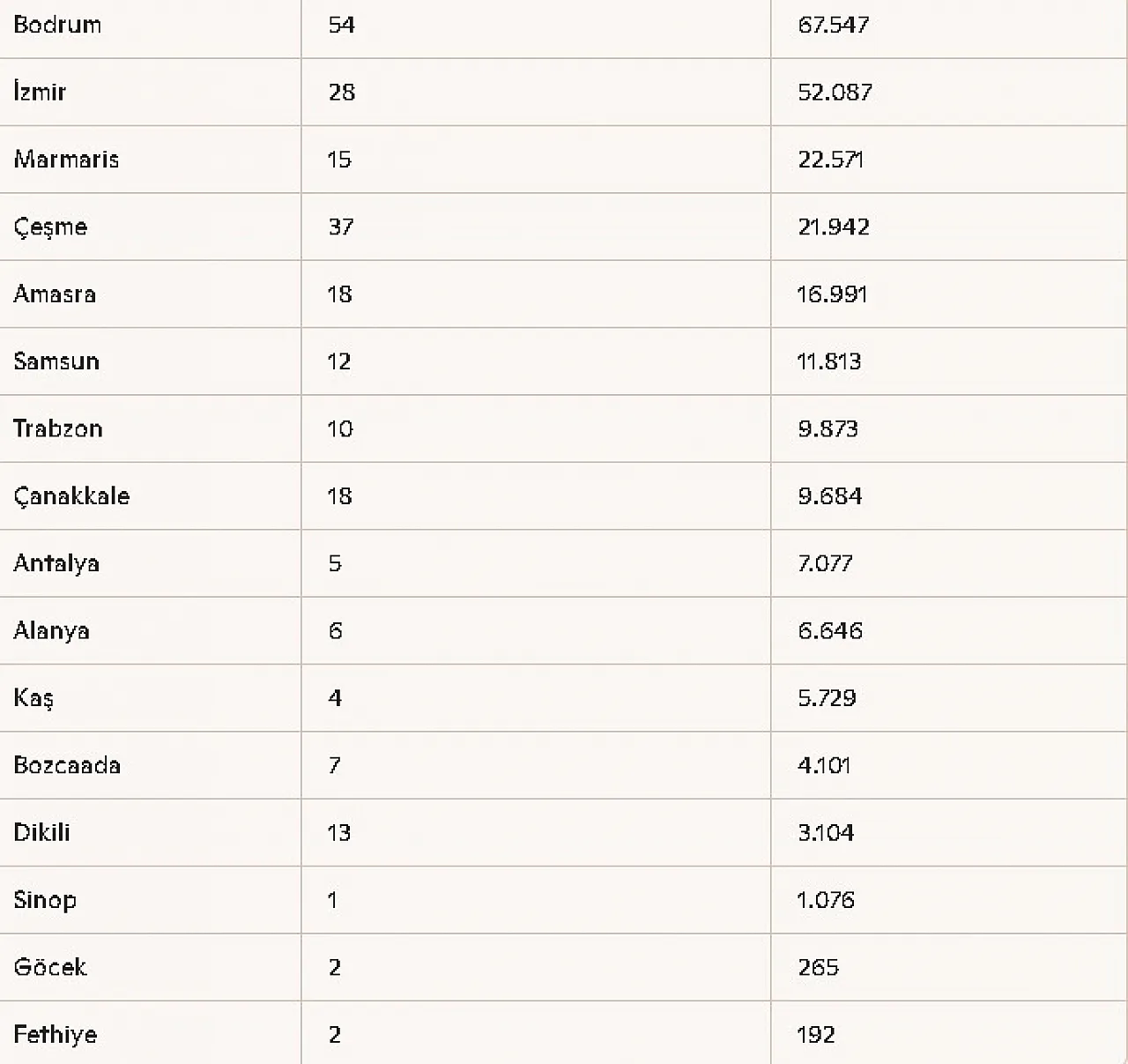
Task: Select İzmir's value 52.087
Action: click(x=835, y=92)
